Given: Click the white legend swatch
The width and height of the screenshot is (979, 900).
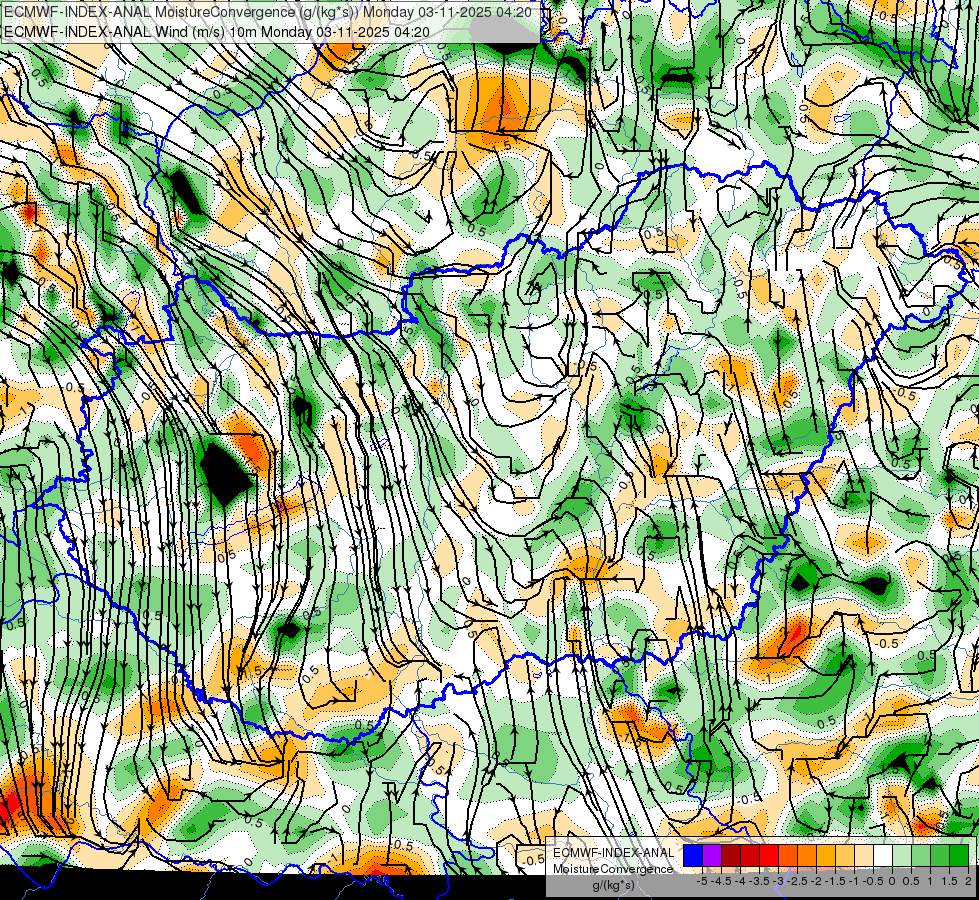Looking at the screenshot, I should (883, 856).
